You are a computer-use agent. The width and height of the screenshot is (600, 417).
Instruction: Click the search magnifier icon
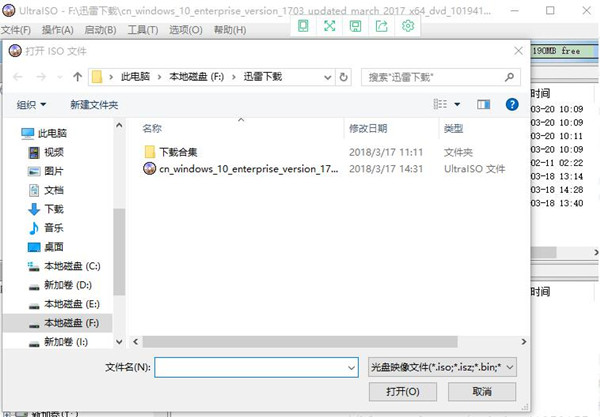point(509,77)
